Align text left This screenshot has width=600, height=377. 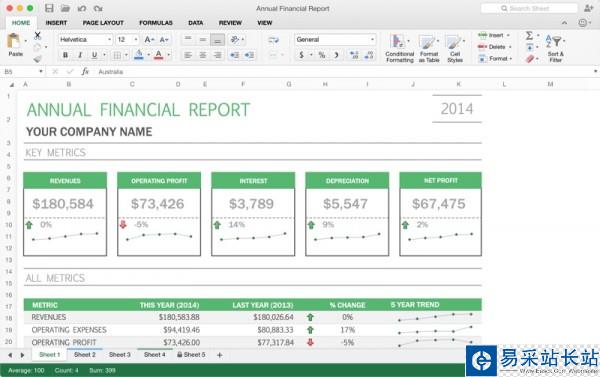click(188, 55)
